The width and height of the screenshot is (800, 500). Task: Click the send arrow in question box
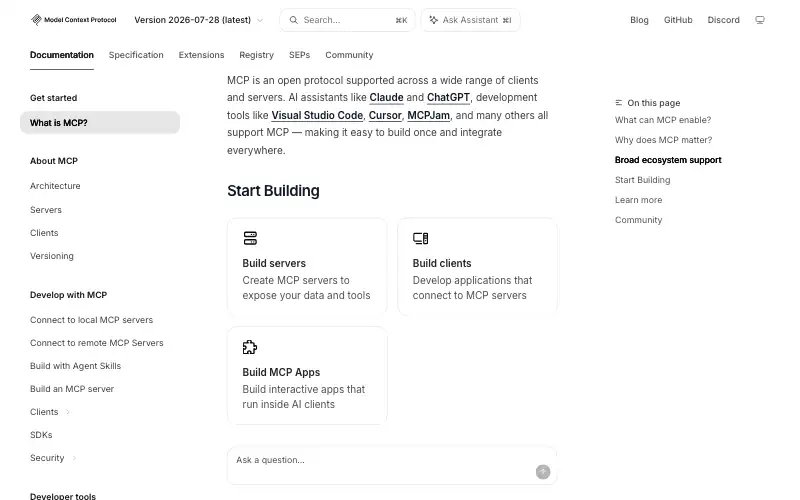[543, 472]
